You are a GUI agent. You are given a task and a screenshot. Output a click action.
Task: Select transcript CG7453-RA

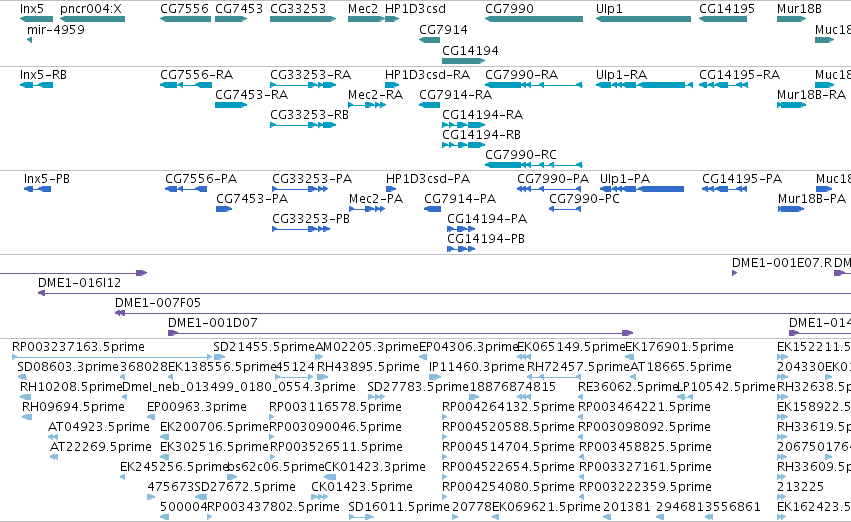click(252, 95)
